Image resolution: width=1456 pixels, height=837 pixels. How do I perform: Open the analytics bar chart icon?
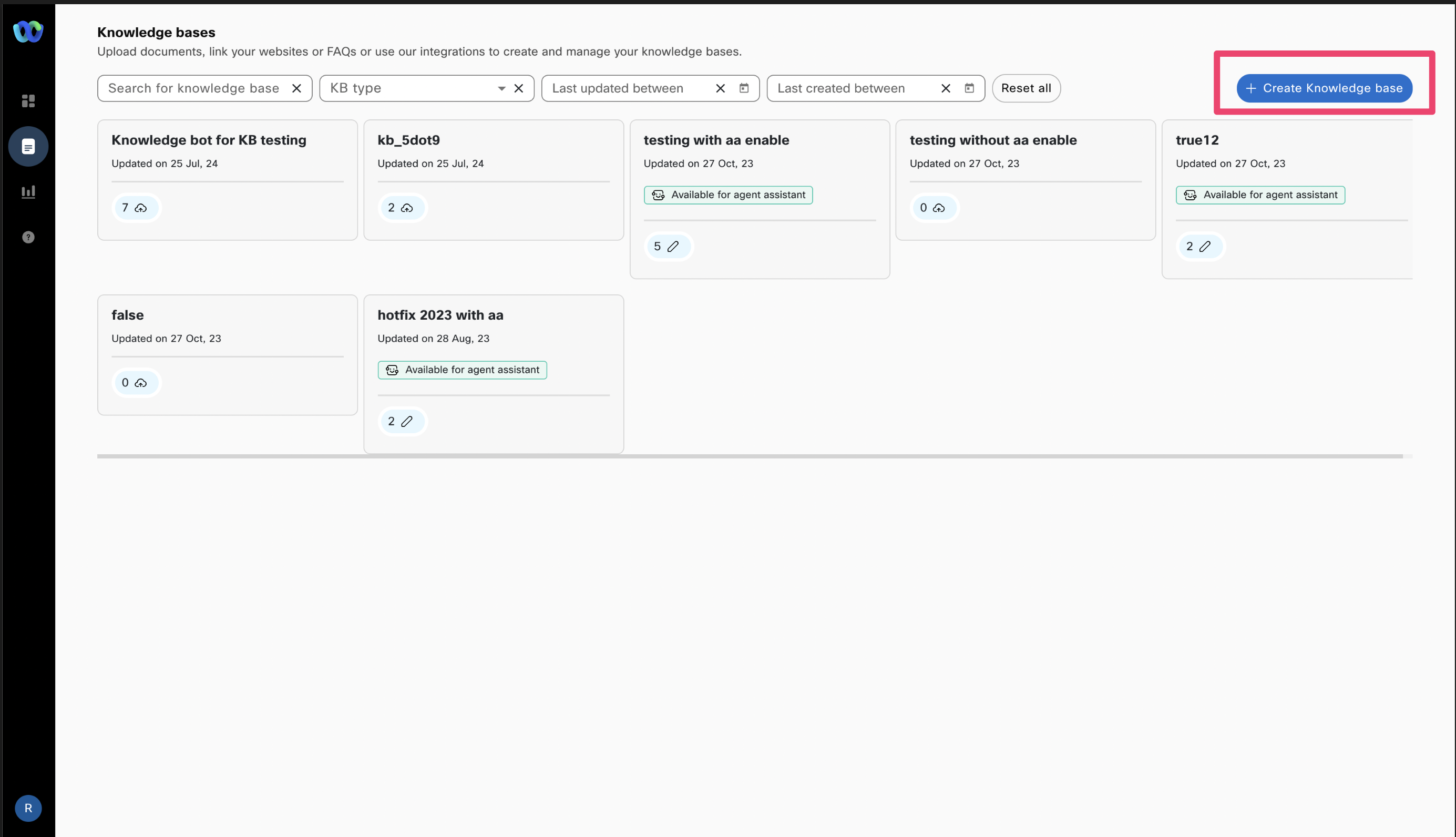(28, 192)
